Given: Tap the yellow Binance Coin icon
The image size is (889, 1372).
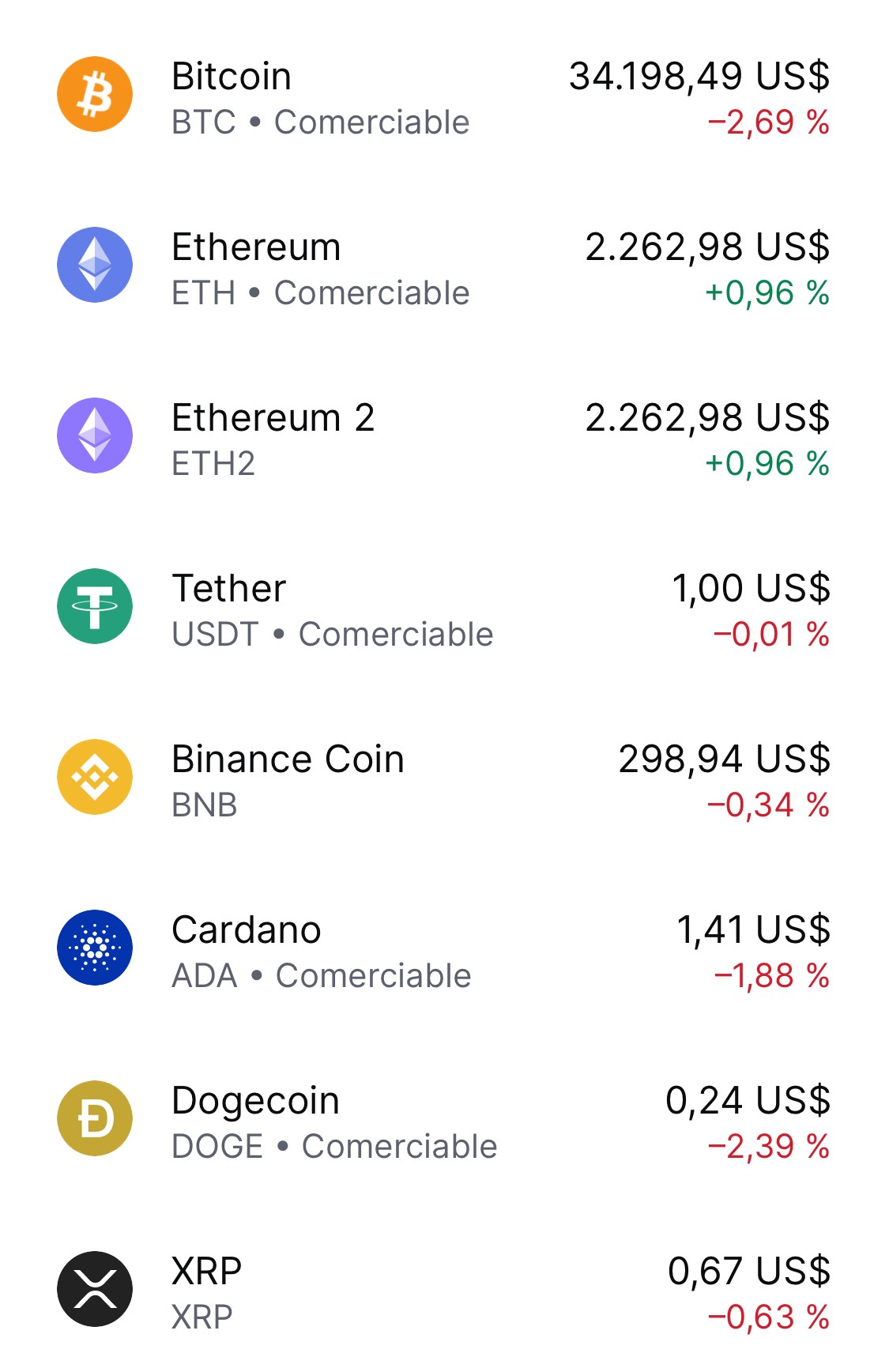Looking at the screenshot, I should click(x=95, y=777).
